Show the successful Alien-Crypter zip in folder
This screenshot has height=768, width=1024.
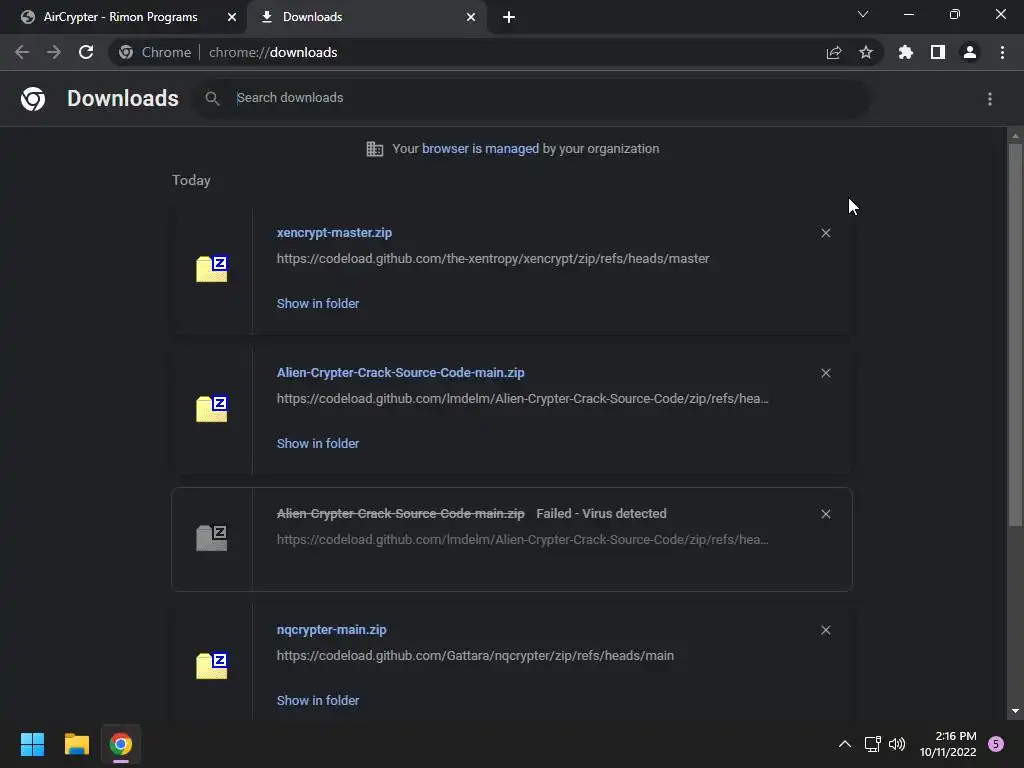[x=318, y=443]
